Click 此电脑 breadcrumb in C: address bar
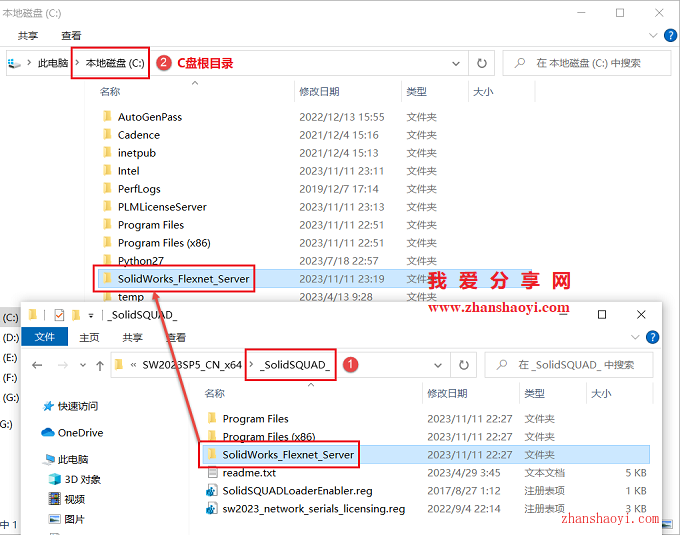680x535 pixels. pyautogui.click(x=53, y=63)
